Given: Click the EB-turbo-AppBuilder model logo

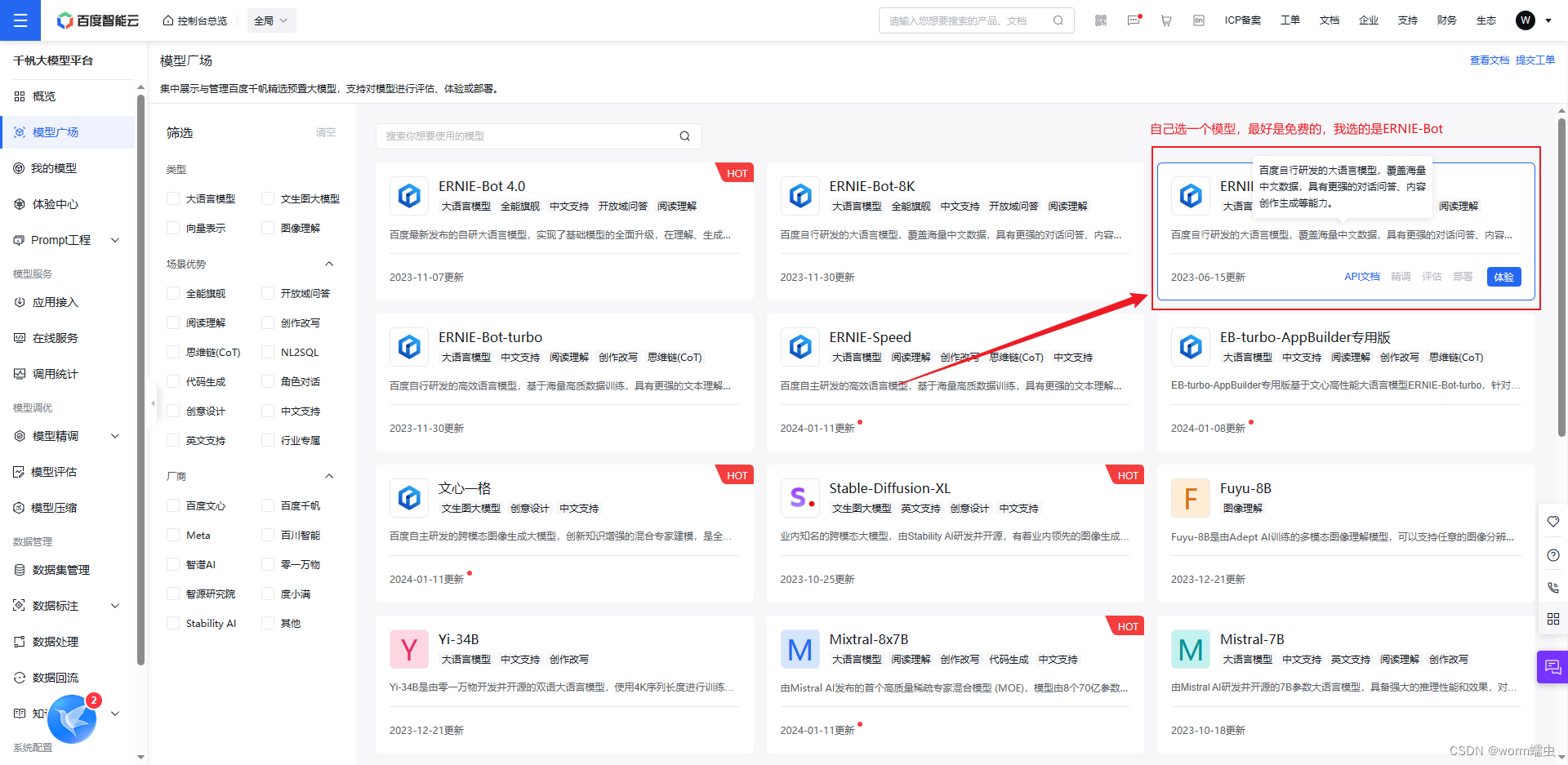Looking at the screenshot, I should click(1191, 347).
